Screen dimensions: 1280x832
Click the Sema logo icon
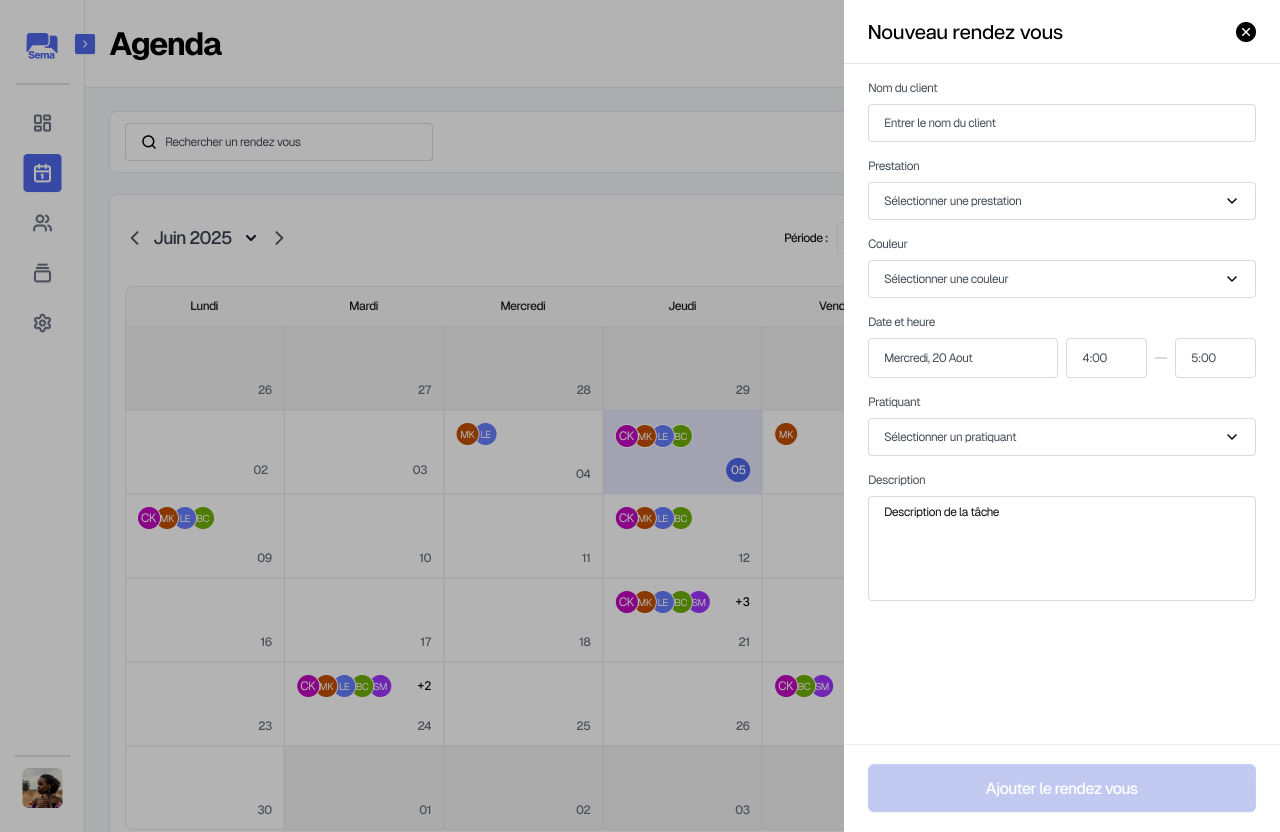pos(42,46)
